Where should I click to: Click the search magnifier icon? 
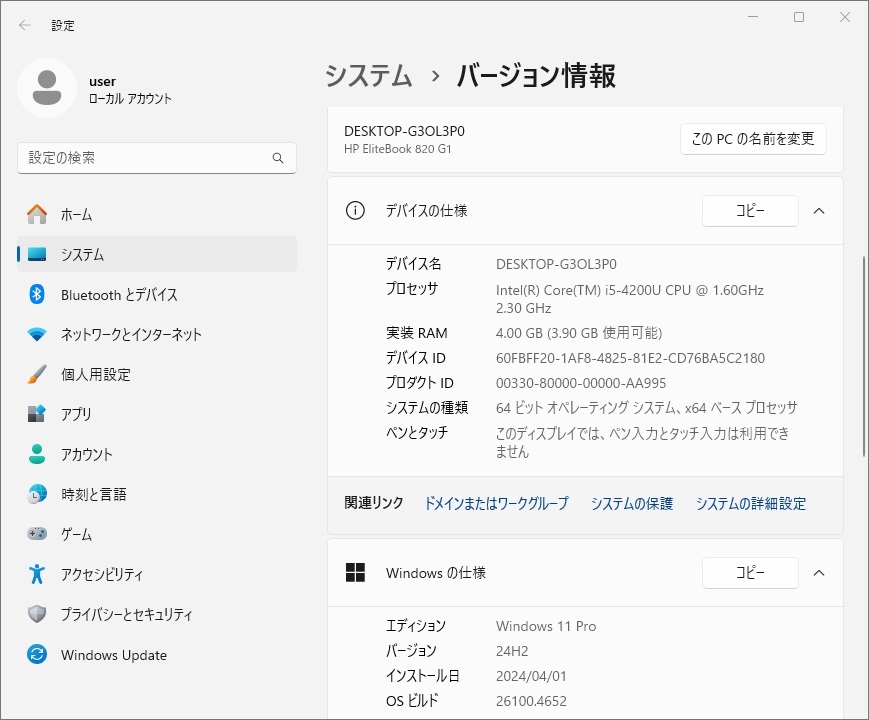pyautogui.click(x=278, y=158)
